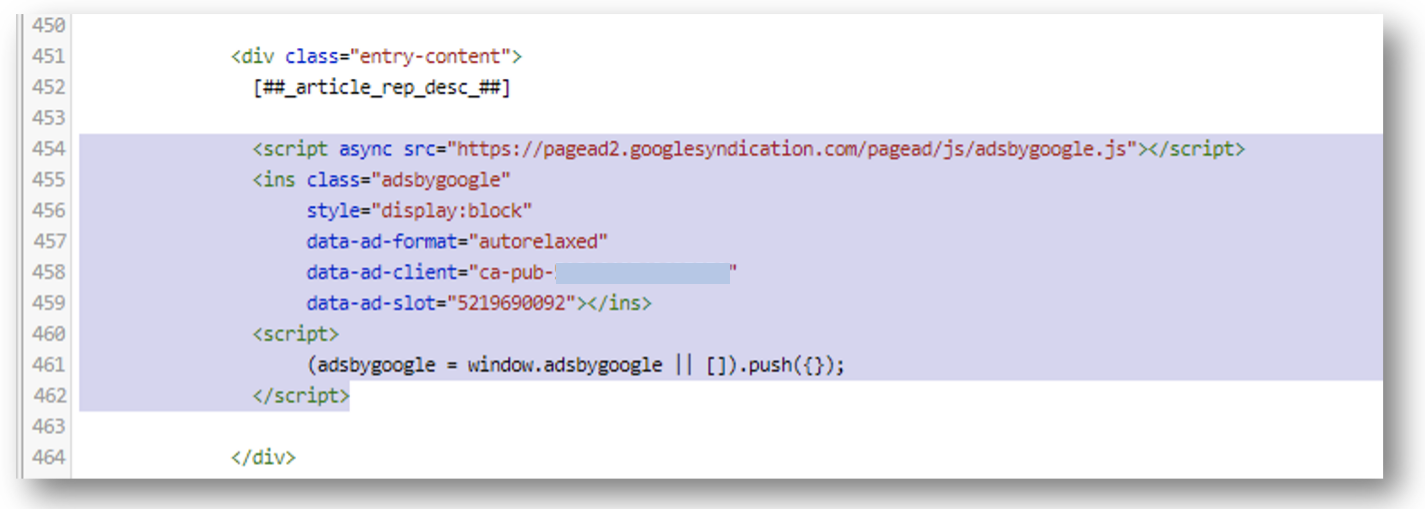
Task: Click line number 456 in the gutter
Action: click(x=48, y=211)
